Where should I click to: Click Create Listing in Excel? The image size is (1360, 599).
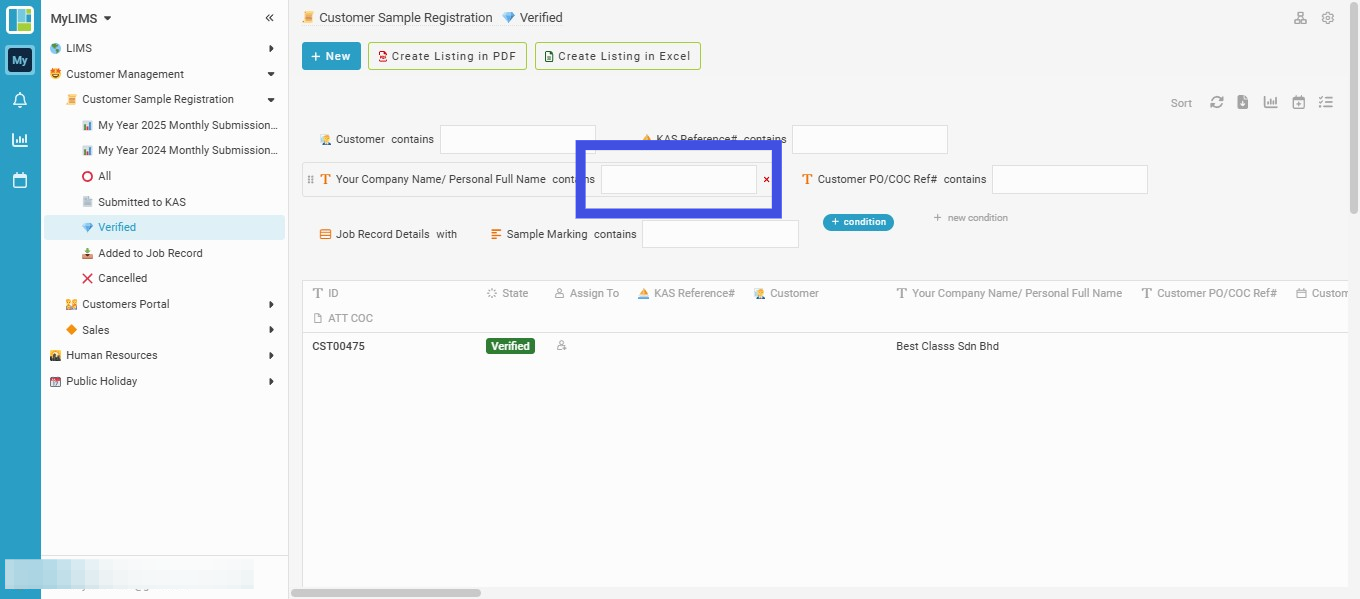tap(618, 56)
